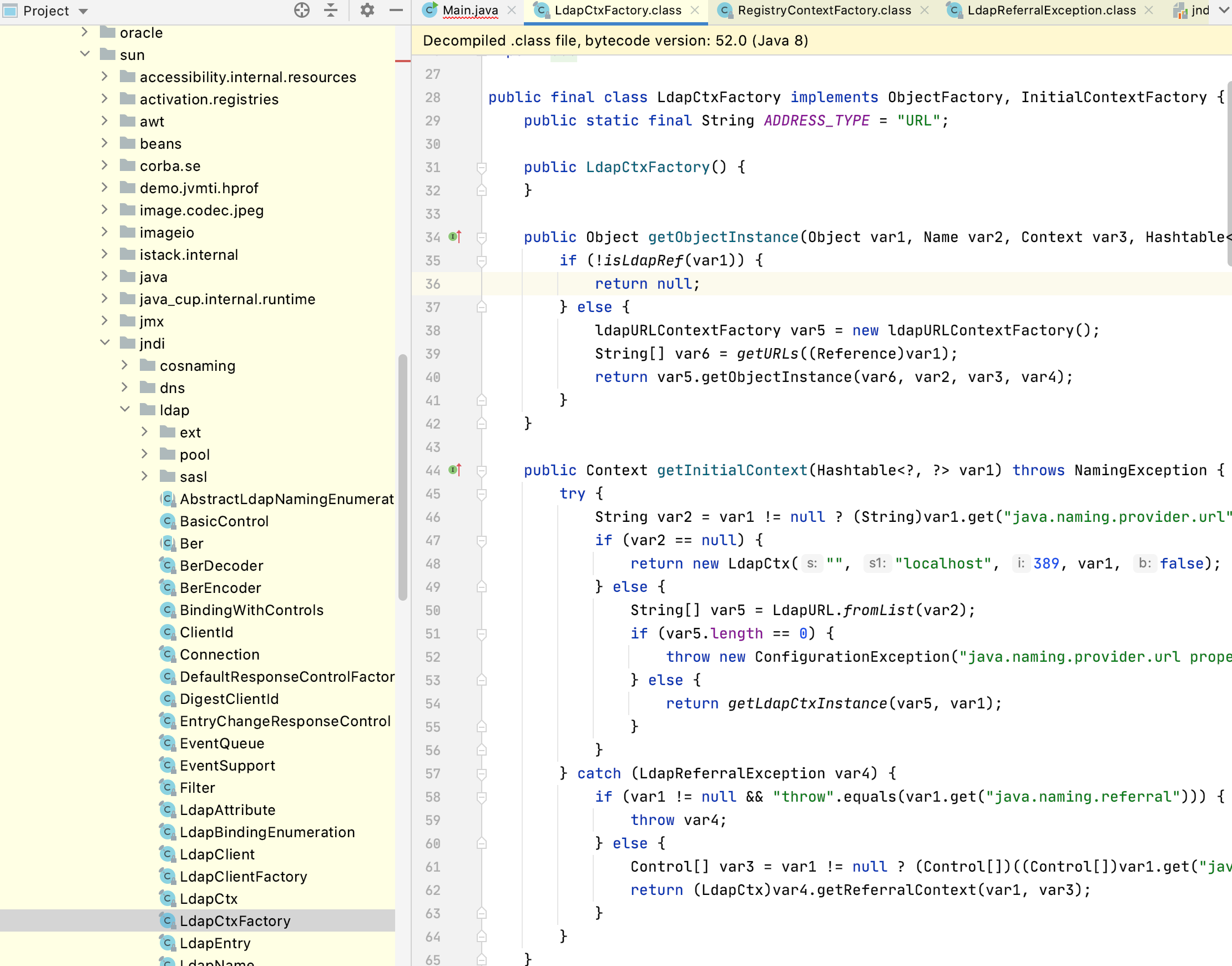Open Project panel settings gear
The image size is (1232, 966).
point(367,10)
